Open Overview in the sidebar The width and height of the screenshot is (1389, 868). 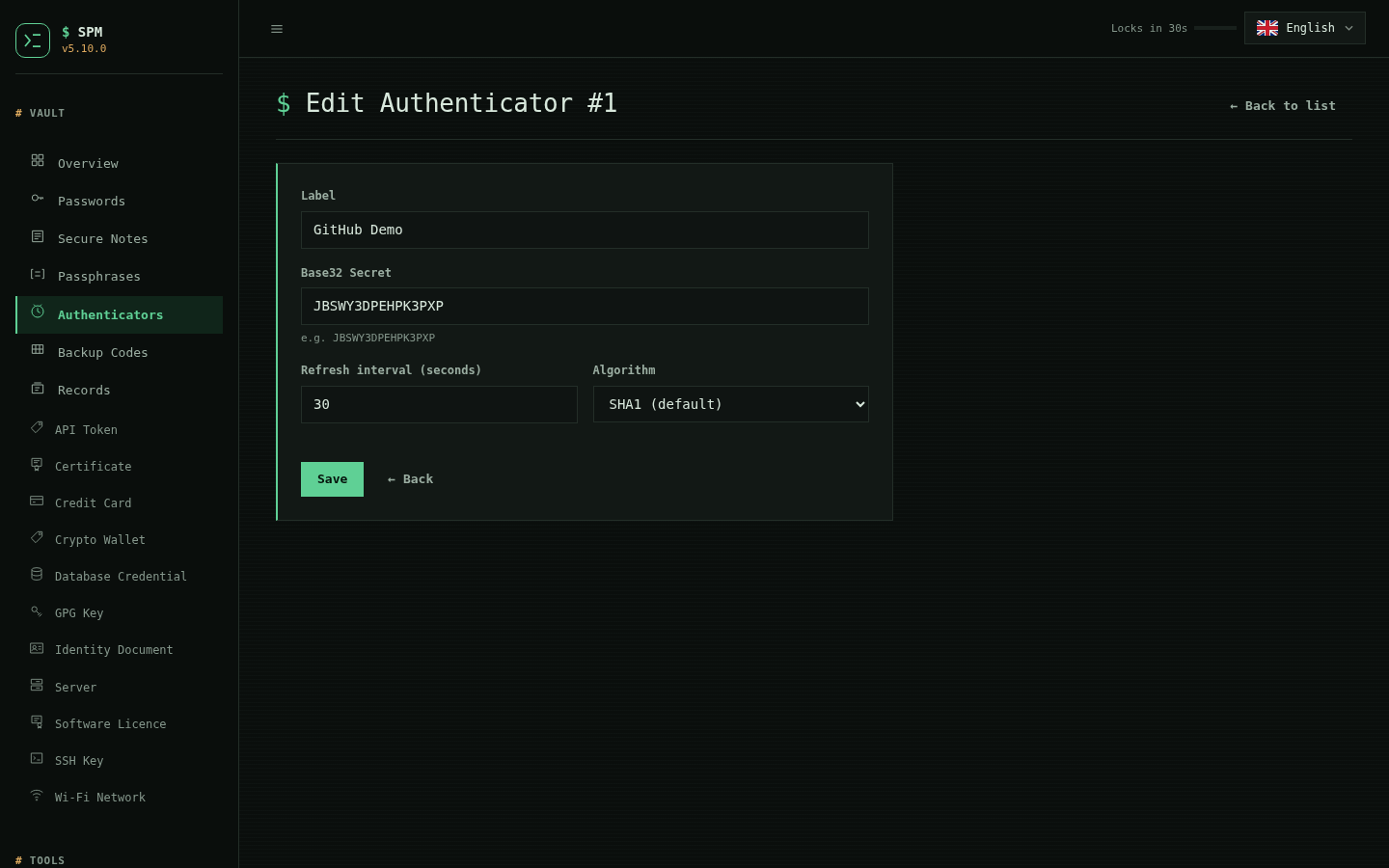119,163
